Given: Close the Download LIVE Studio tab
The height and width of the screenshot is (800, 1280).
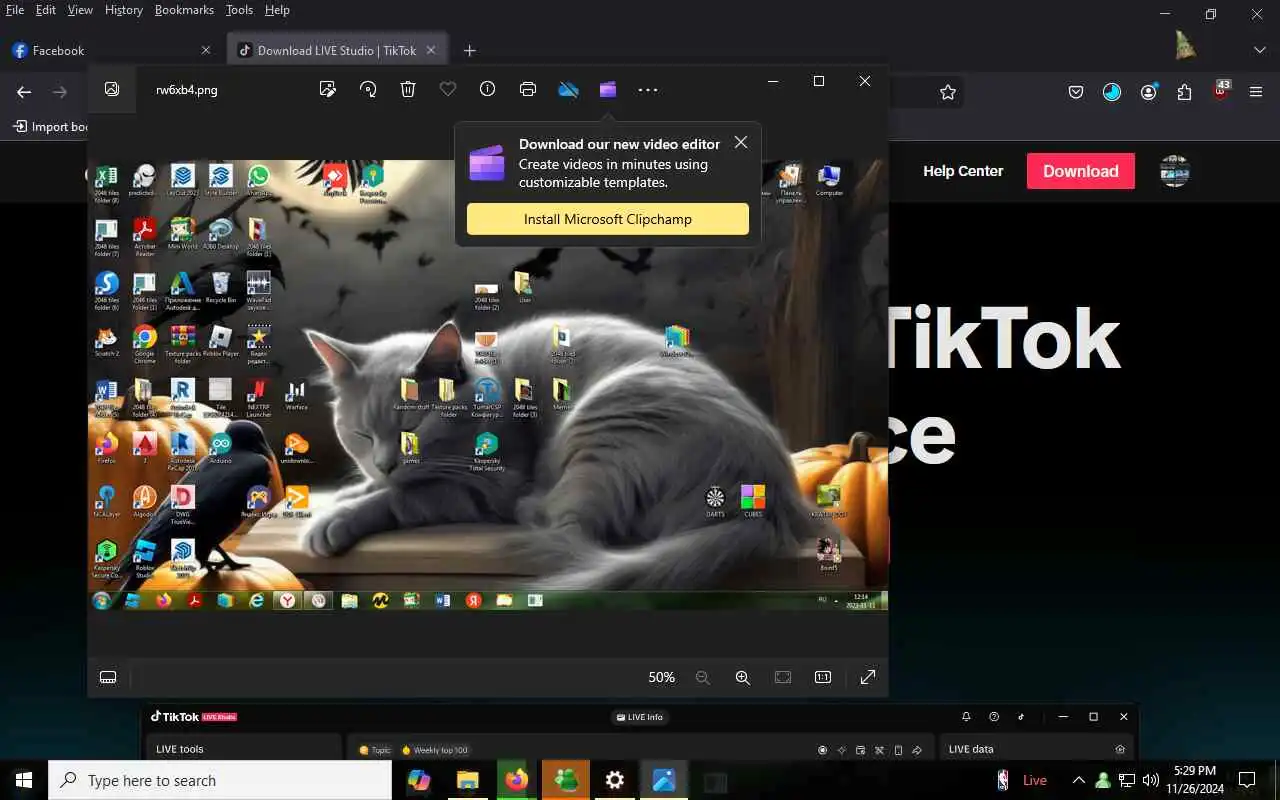Looking at the screenshot, I should point(431,50).
